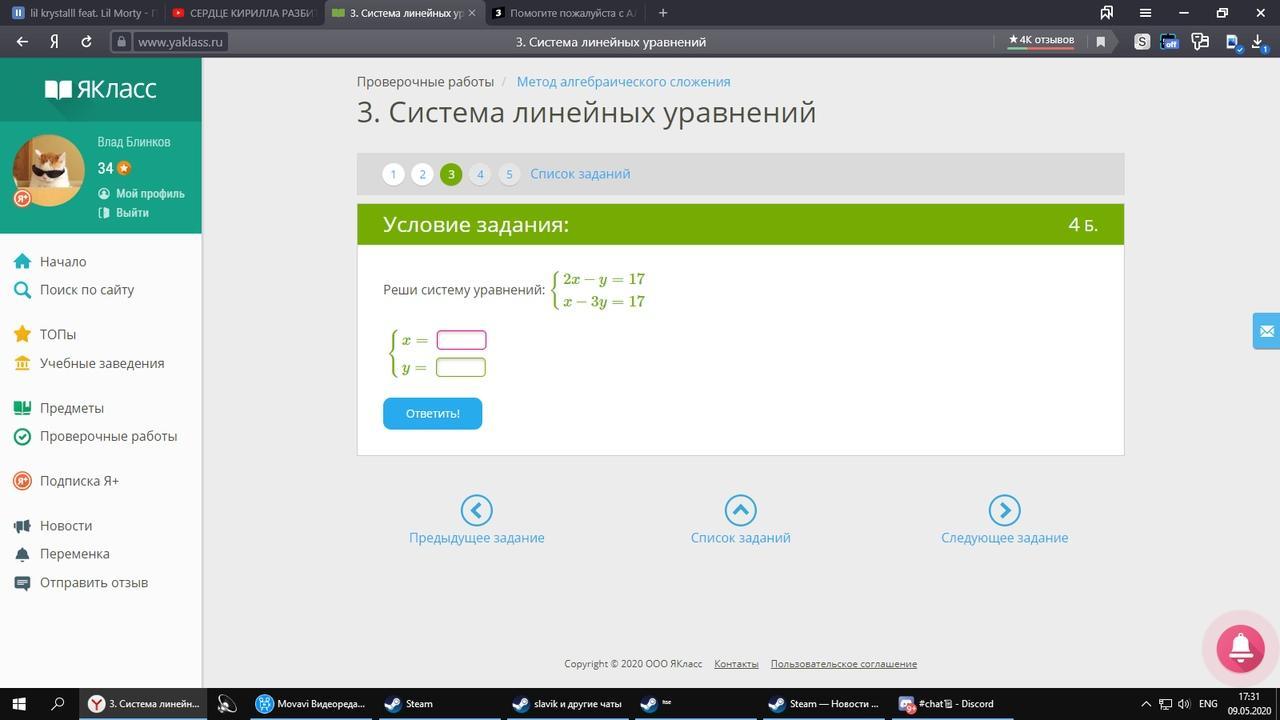Open Пользовательское соглашение footer link
Viewport: 1280px width, 720px height.
(843, 663)
